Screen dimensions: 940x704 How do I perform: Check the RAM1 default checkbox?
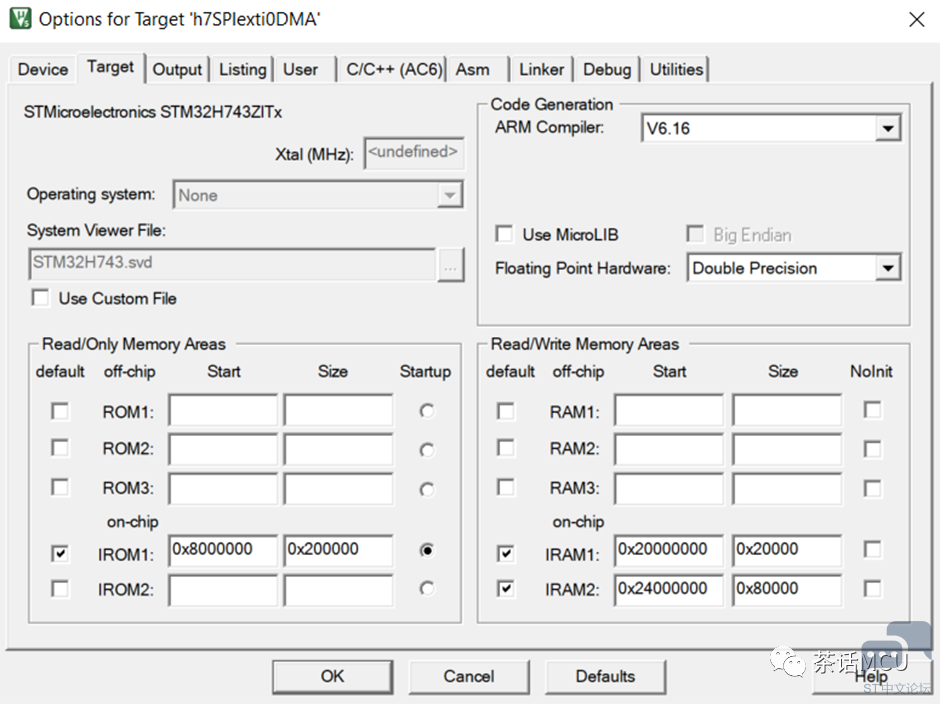(x=506, y=411)
